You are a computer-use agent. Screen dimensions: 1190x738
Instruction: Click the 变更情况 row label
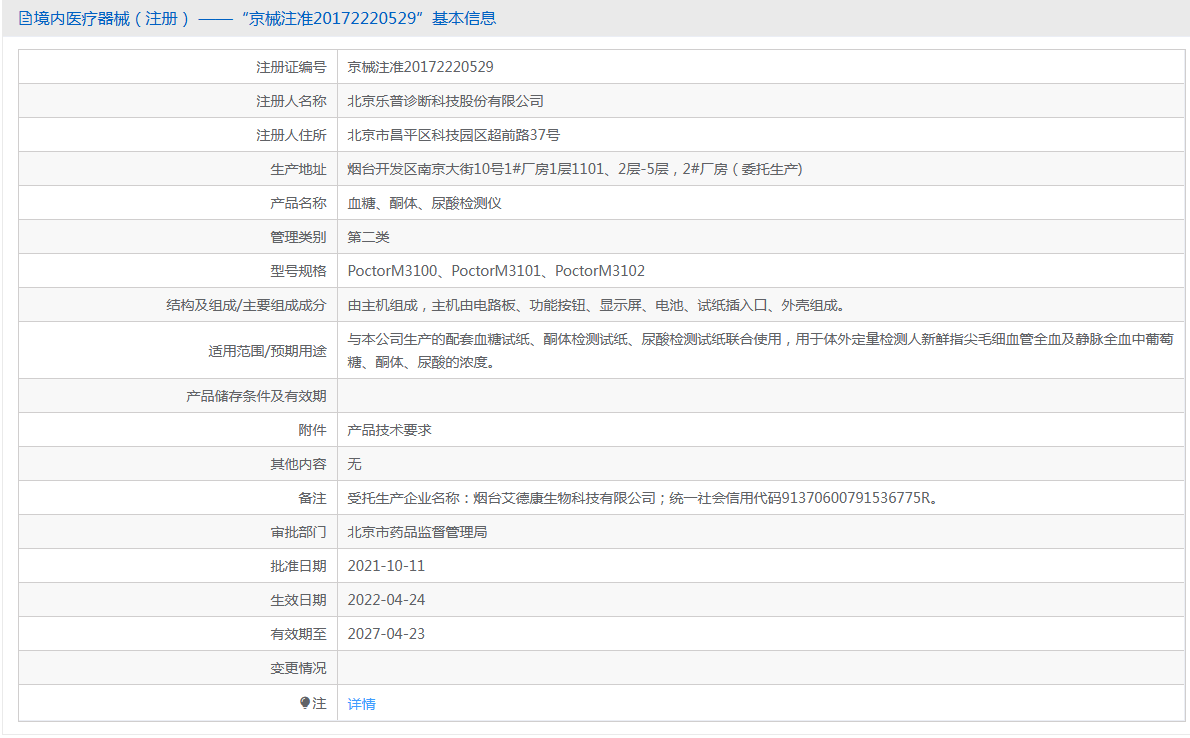[x=298, y=668]
